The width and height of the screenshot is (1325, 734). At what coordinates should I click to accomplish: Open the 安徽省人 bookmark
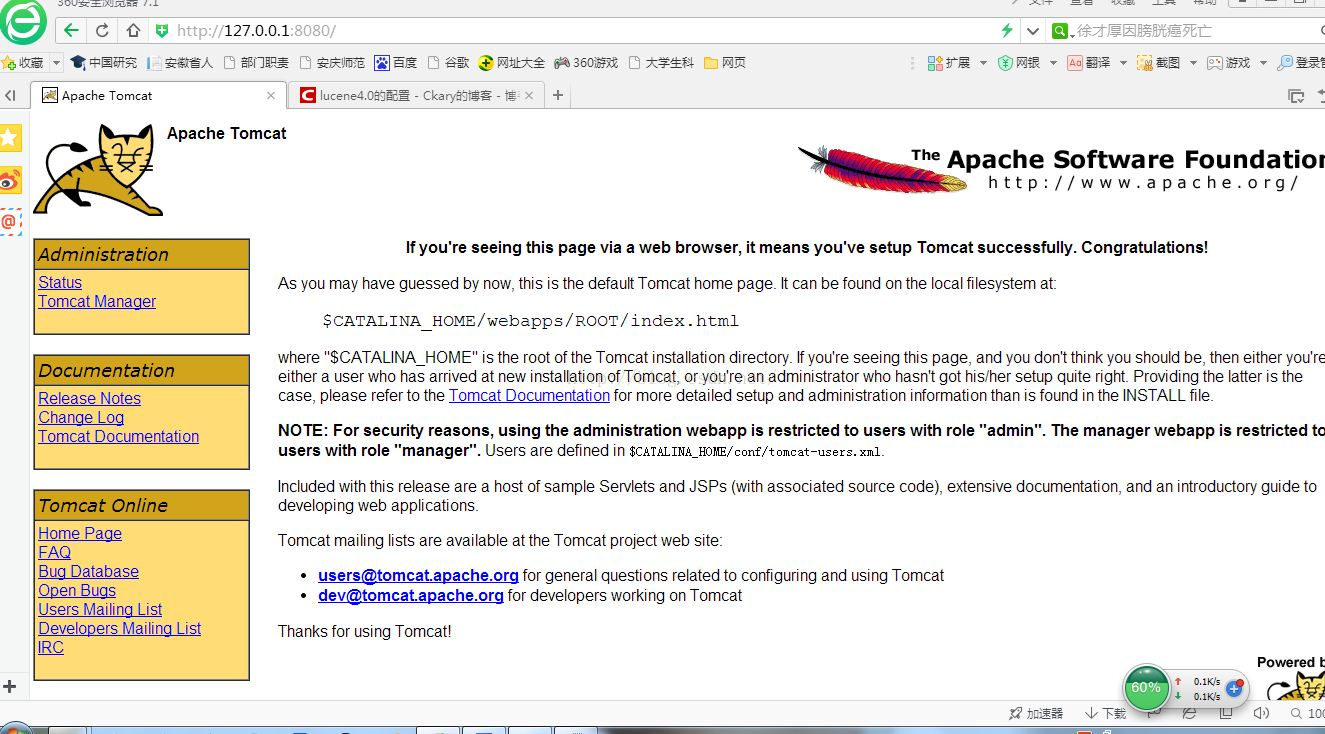[x=180, y=62]
